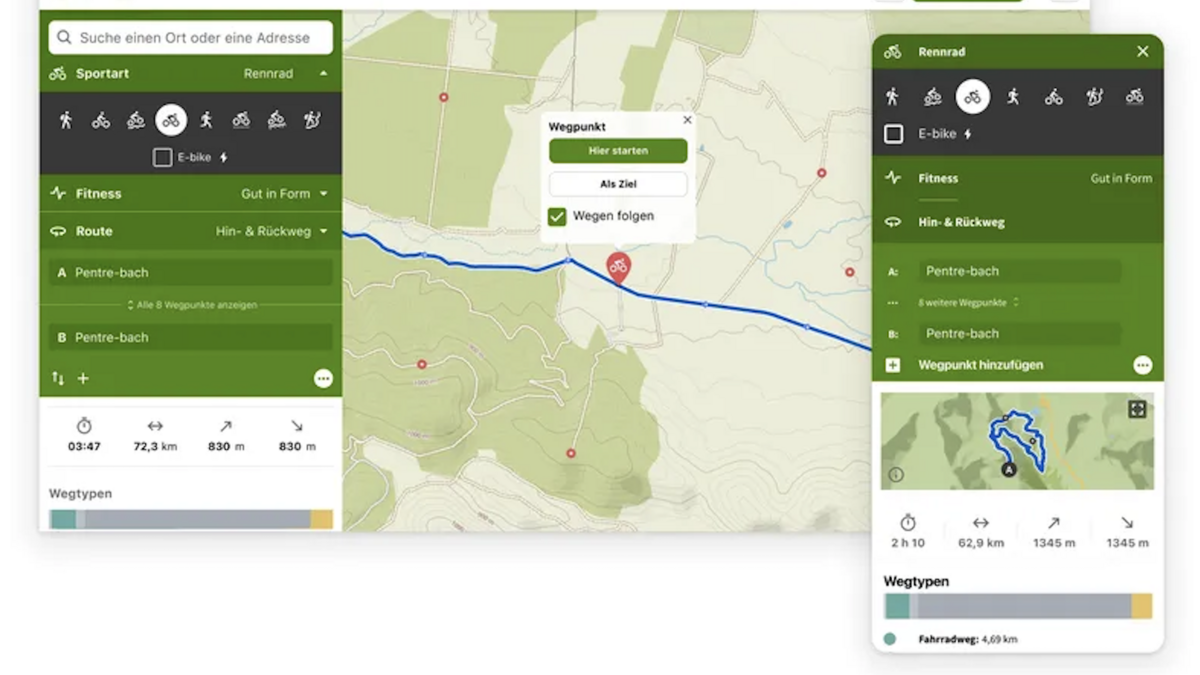1200x675 pixels.
Task: Click the yellow segment of the mobile Wegtypen bar
Action: pyautogui.click(x=1141, y=606)
